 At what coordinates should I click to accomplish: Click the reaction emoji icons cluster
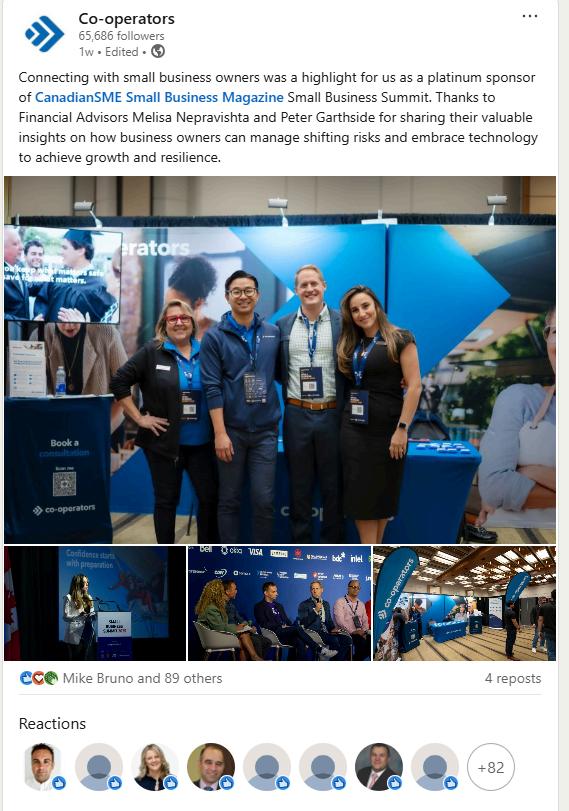[x=39, y=678]
